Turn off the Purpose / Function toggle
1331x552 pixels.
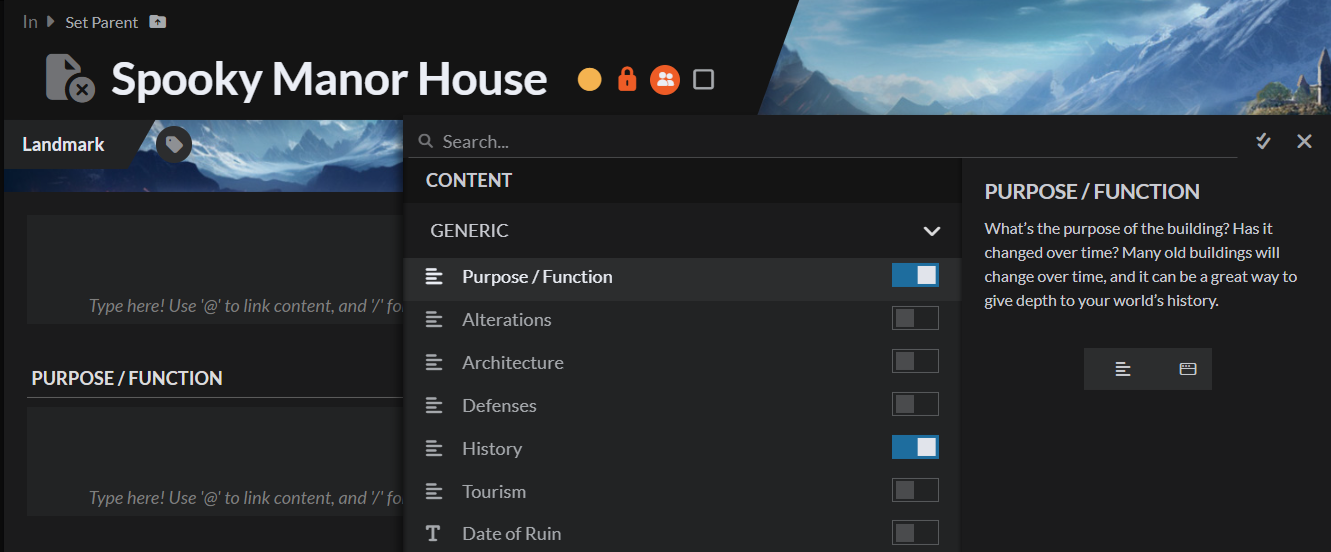pos(915,276)
